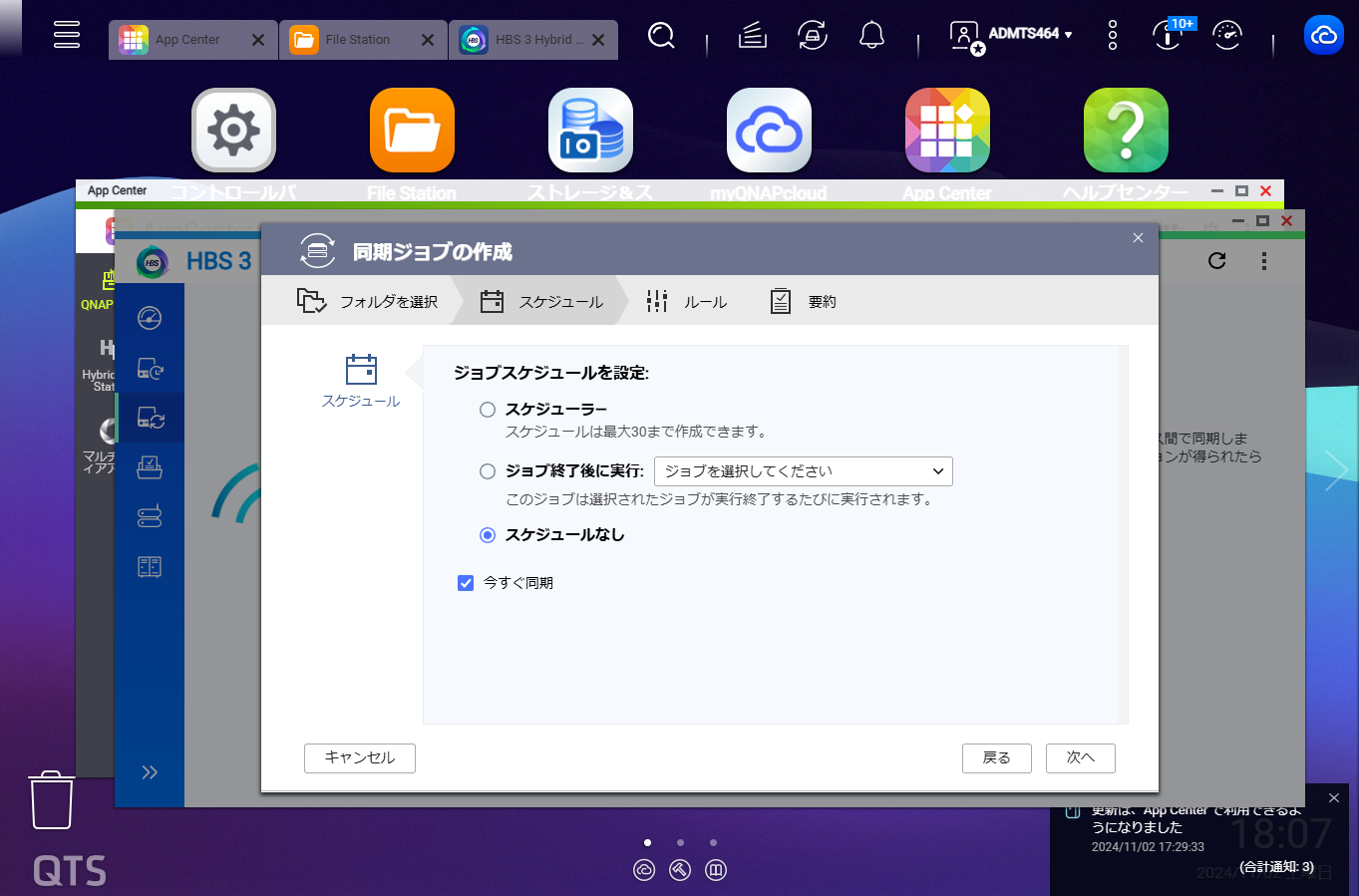
Task: Expand the HBS 3 sidebar with double chevron
Action: coord(150,772)
